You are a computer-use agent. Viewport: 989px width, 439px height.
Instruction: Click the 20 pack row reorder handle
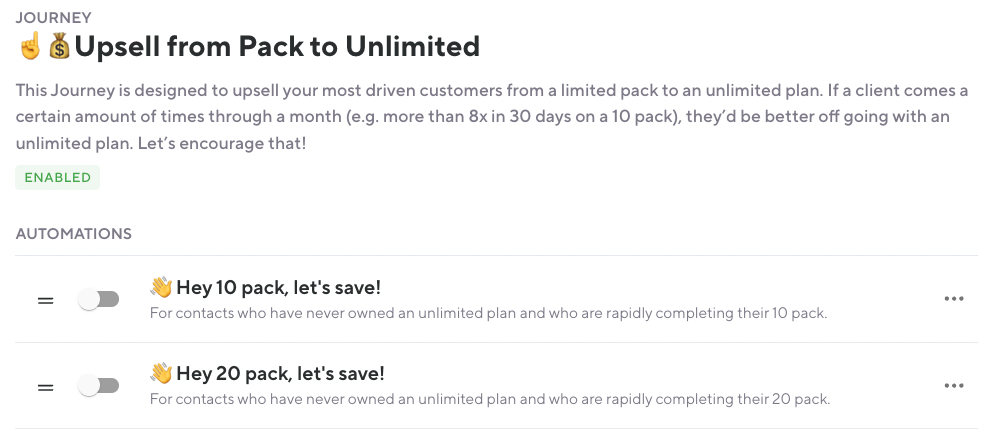point(45,386)
